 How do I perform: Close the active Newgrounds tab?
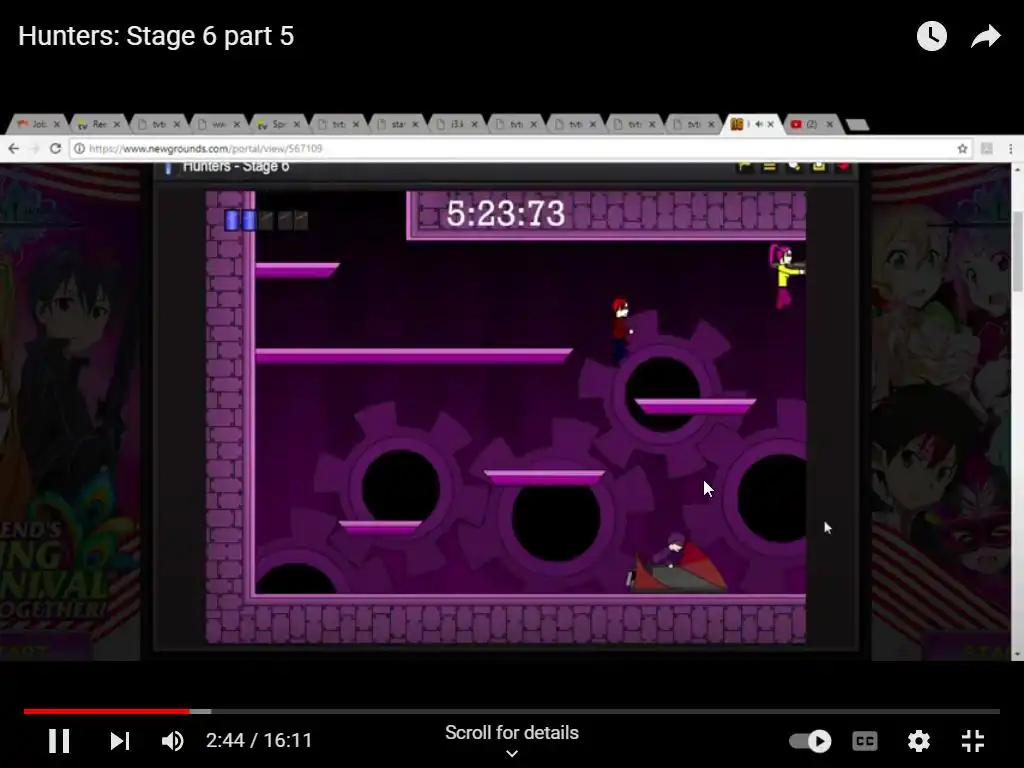[771, 124]
